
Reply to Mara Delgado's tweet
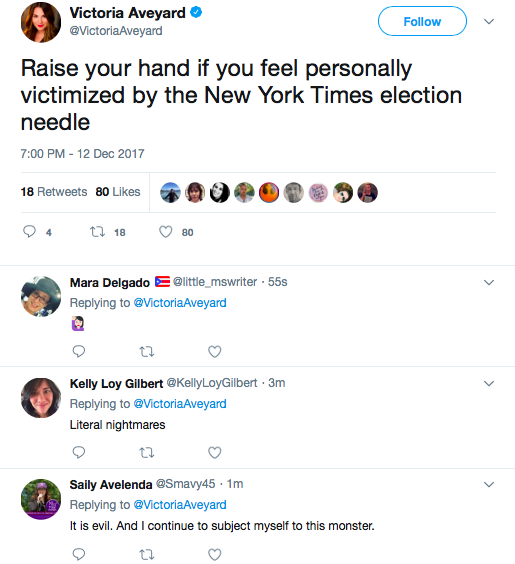78,351
